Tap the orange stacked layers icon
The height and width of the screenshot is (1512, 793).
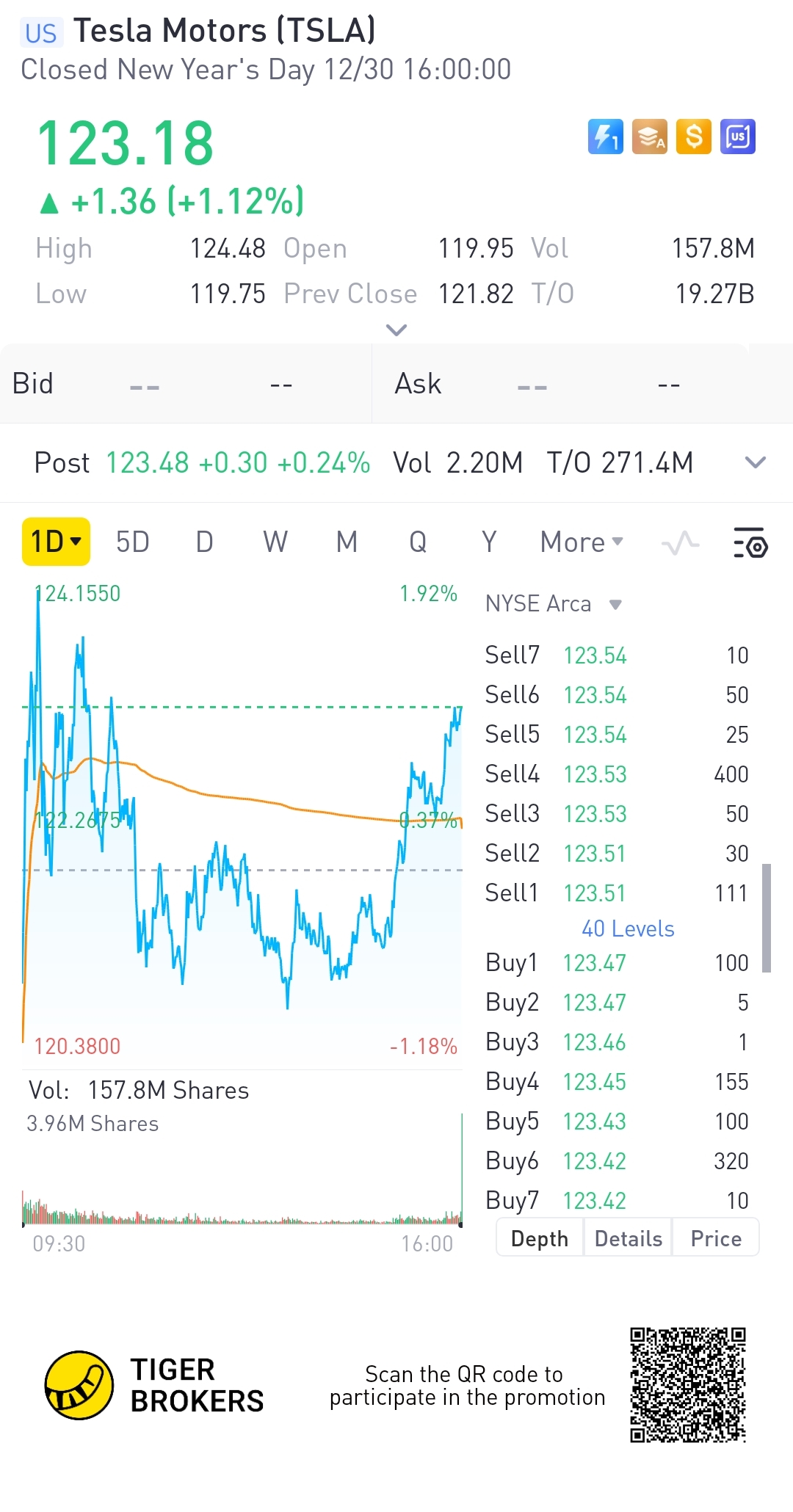[650, 137]
